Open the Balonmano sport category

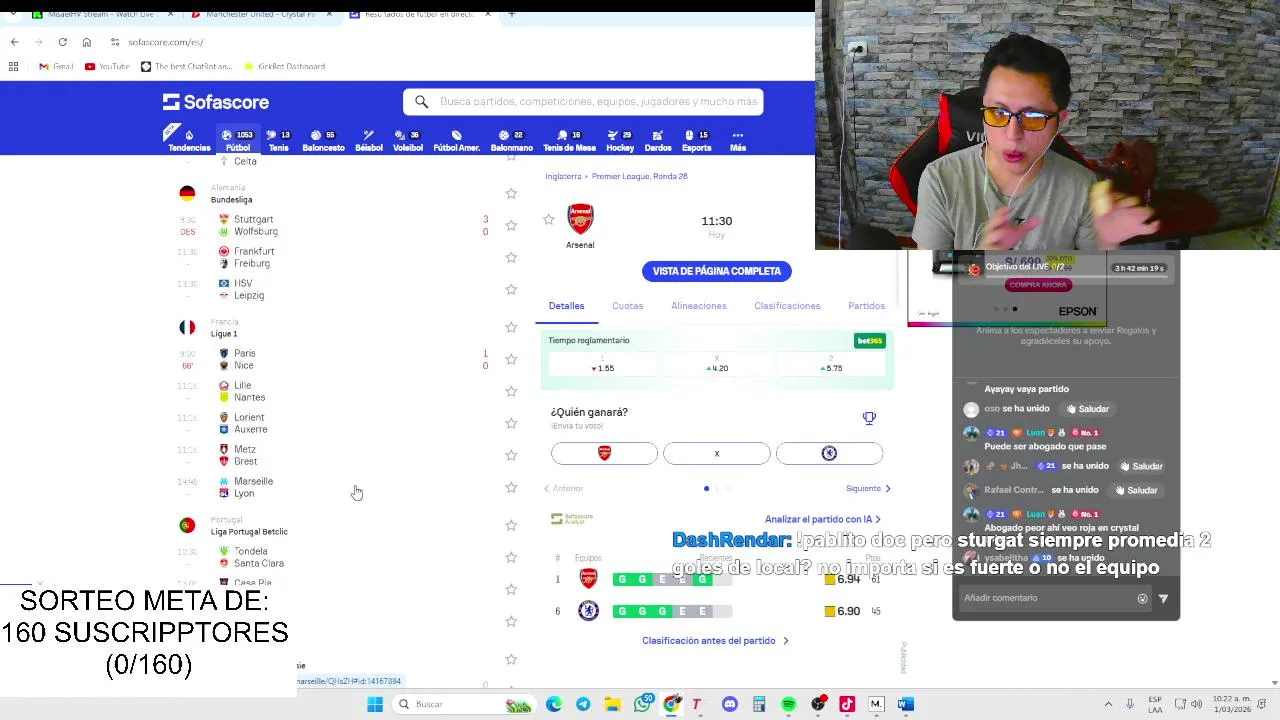click(511, 141)
